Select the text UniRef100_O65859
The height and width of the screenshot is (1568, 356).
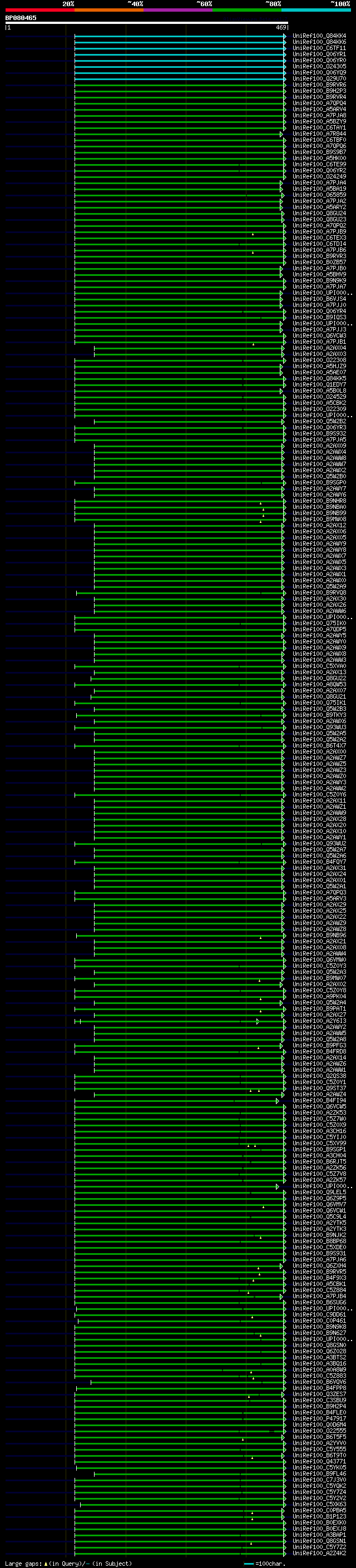pyautogui.click(x=319, y=195)
